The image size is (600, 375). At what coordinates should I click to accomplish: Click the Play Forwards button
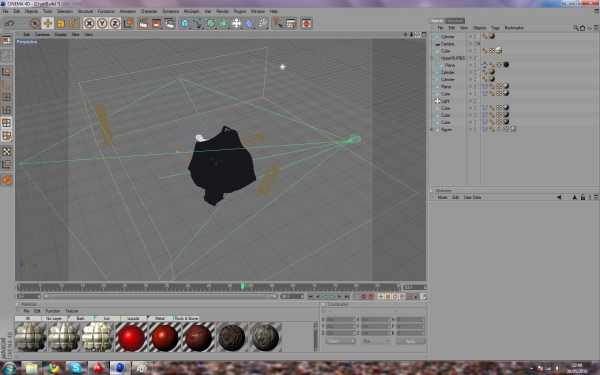point(332,297)
